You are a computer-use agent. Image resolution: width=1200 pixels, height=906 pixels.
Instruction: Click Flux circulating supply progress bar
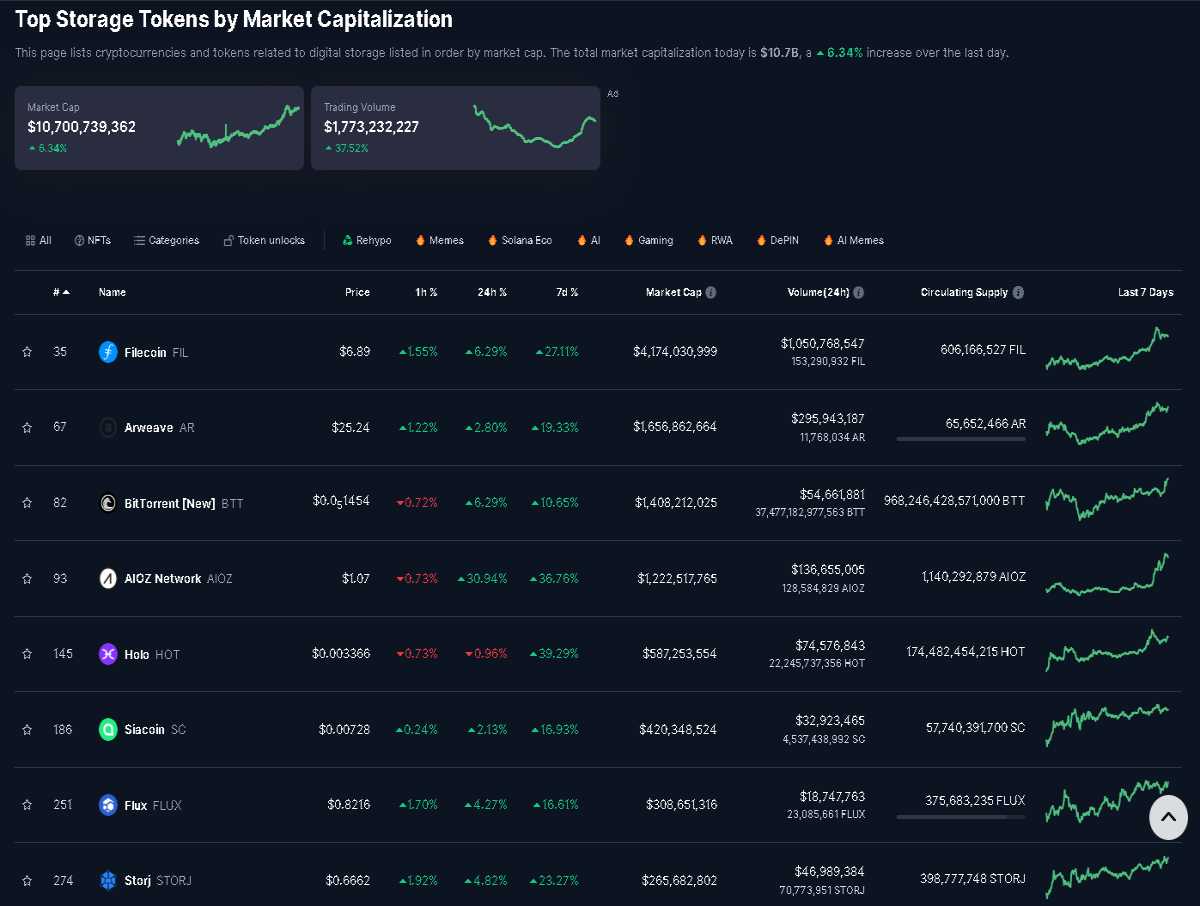coord(961,817)
